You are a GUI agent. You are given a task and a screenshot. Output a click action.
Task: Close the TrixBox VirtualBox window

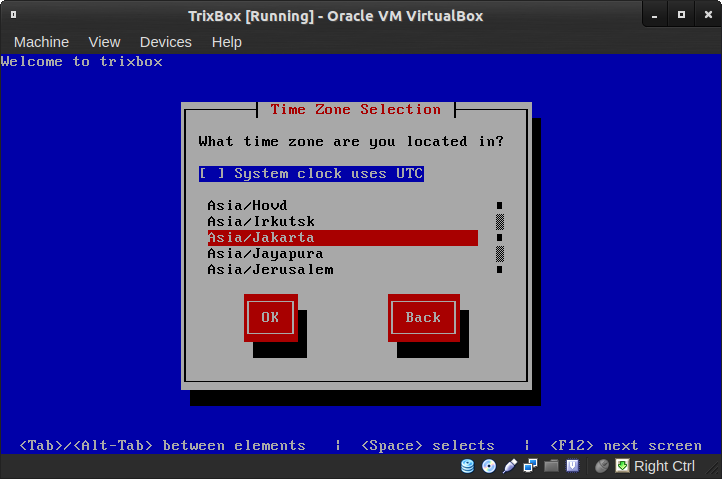[x=708, y=15]
